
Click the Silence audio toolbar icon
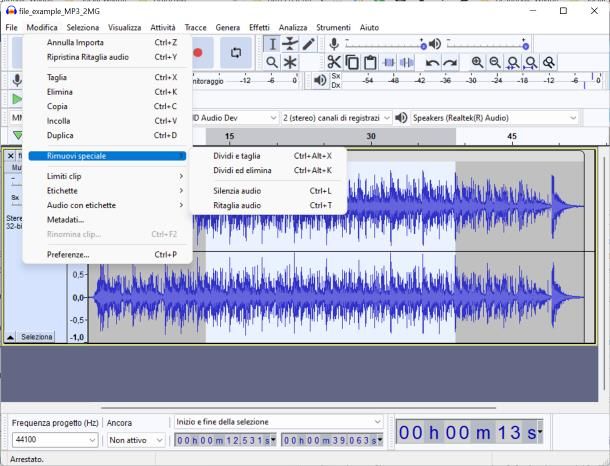tap(406, 62)
